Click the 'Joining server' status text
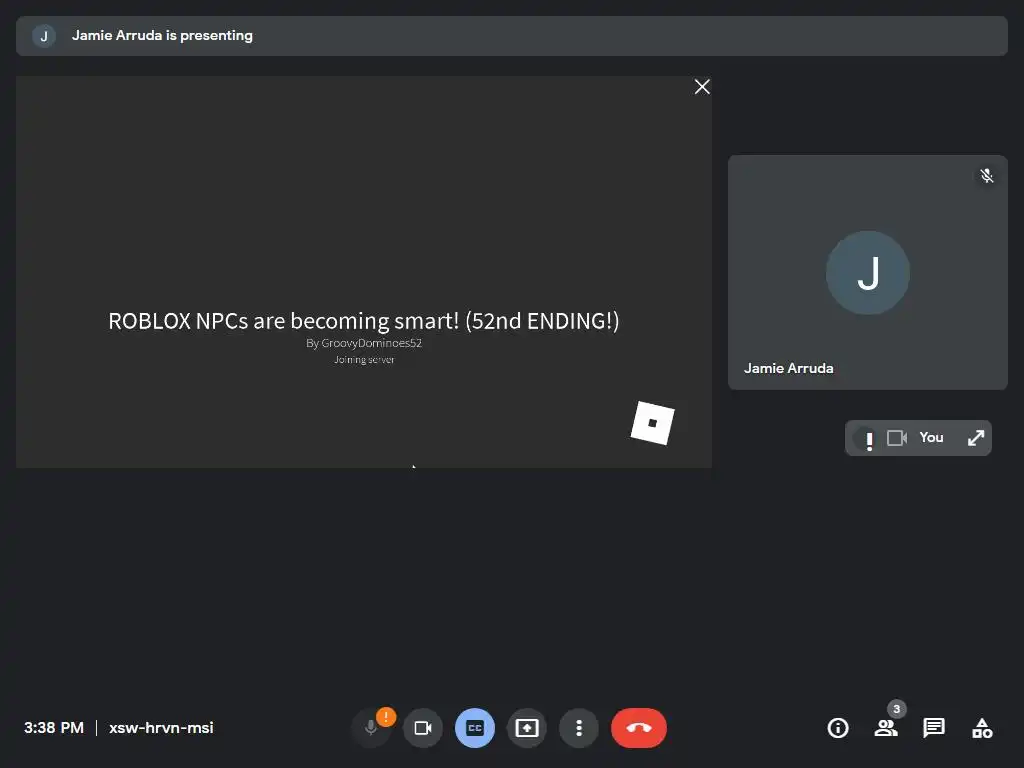1024x768 pixels. 364,359
